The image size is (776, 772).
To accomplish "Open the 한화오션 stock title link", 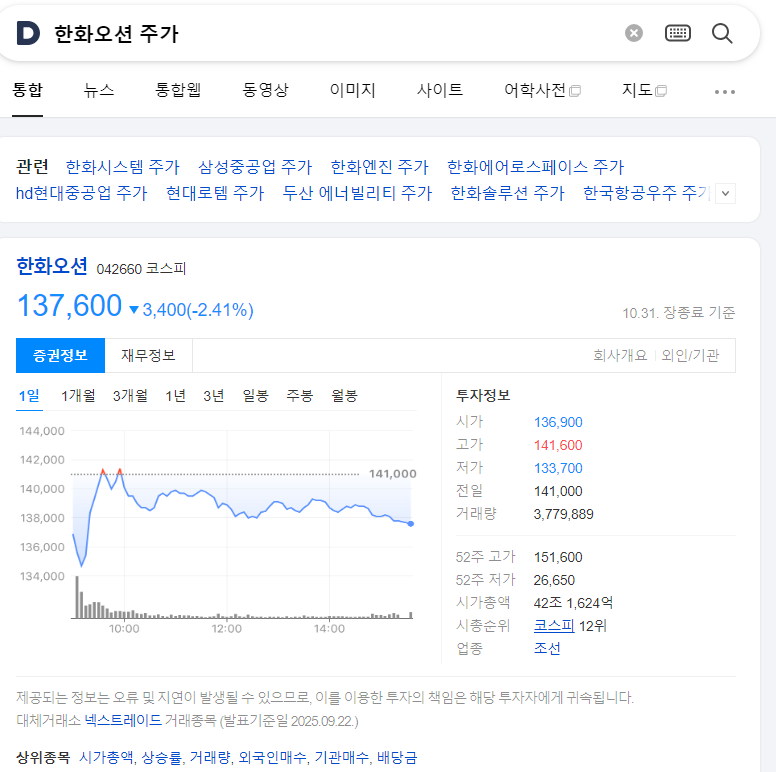I will pyautogui.click(x=52, y=266).
